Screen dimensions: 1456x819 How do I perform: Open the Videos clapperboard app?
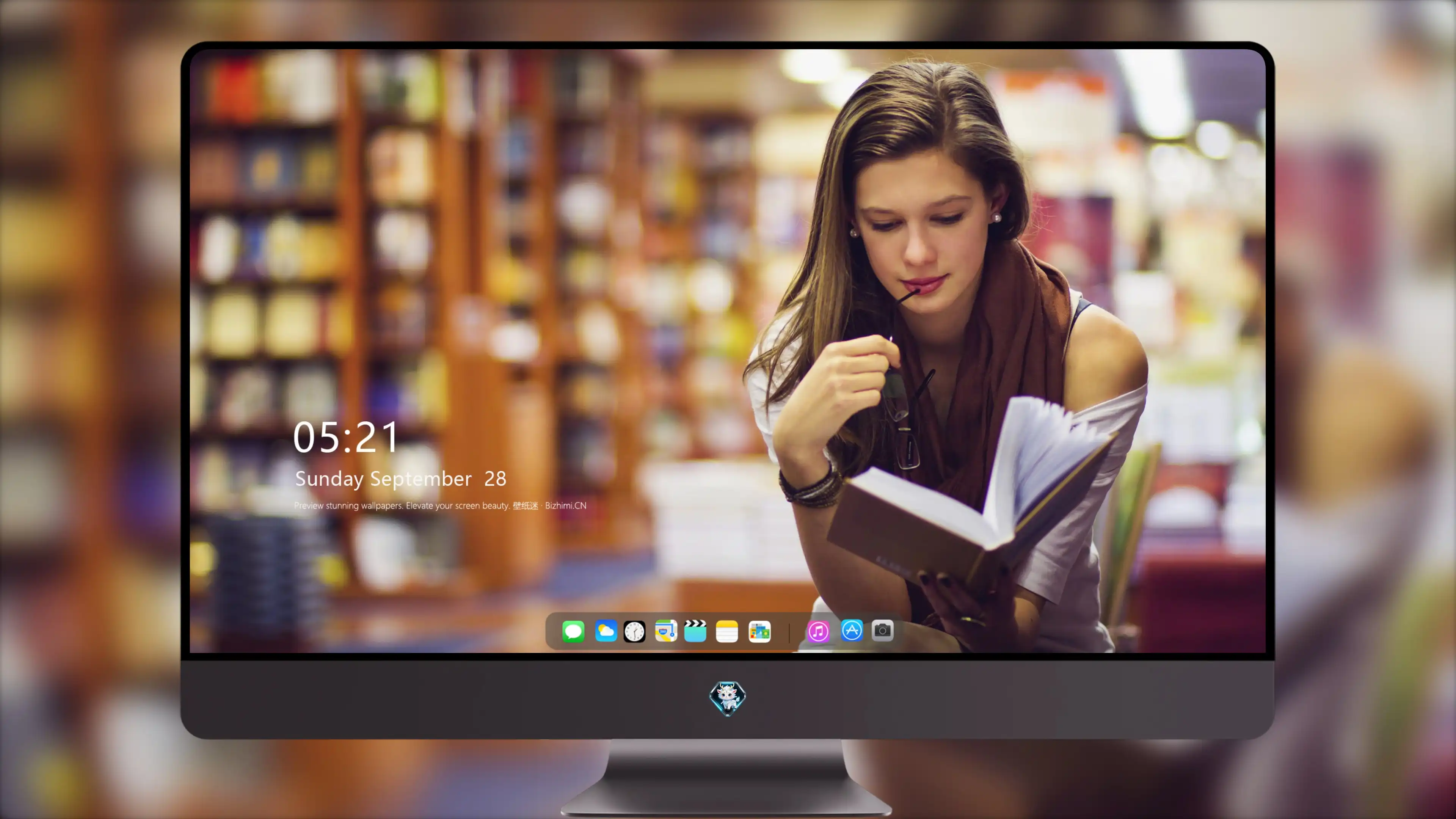(695, 631)
